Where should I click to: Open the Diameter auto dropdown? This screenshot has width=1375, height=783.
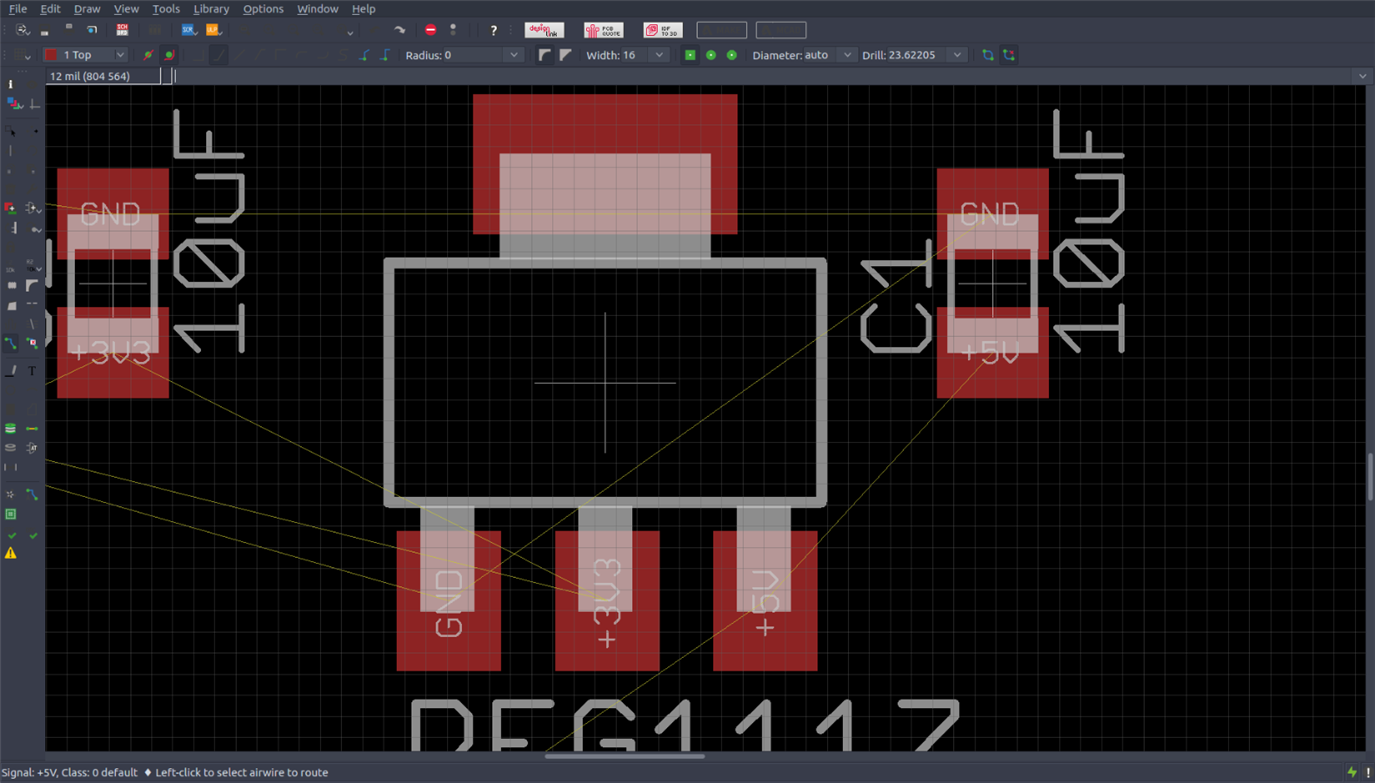click(x=846, y=55)
